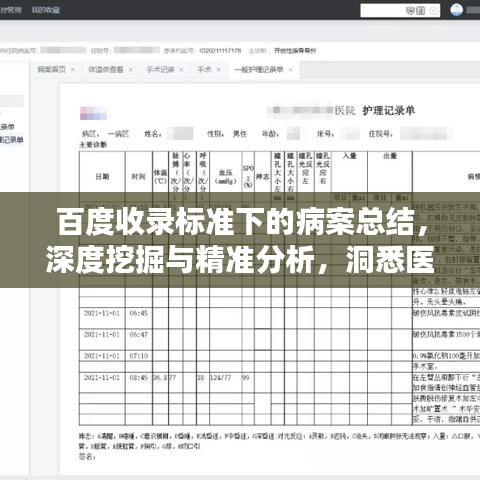Click the round plus icon in search box
This screenshot has width=480, height=480.
433,11
